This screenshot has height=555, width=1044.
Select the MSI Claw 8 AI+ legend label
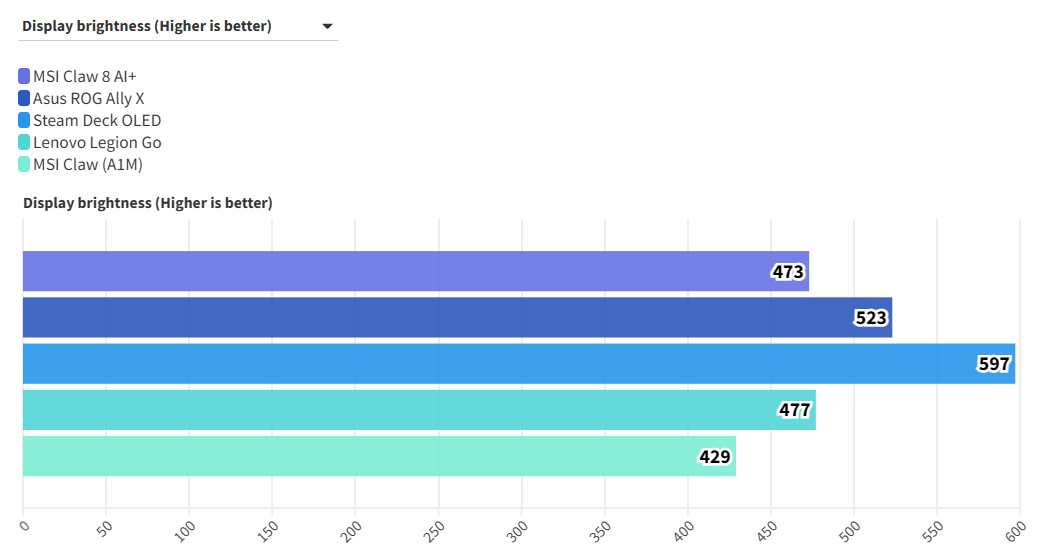point(84,76)
